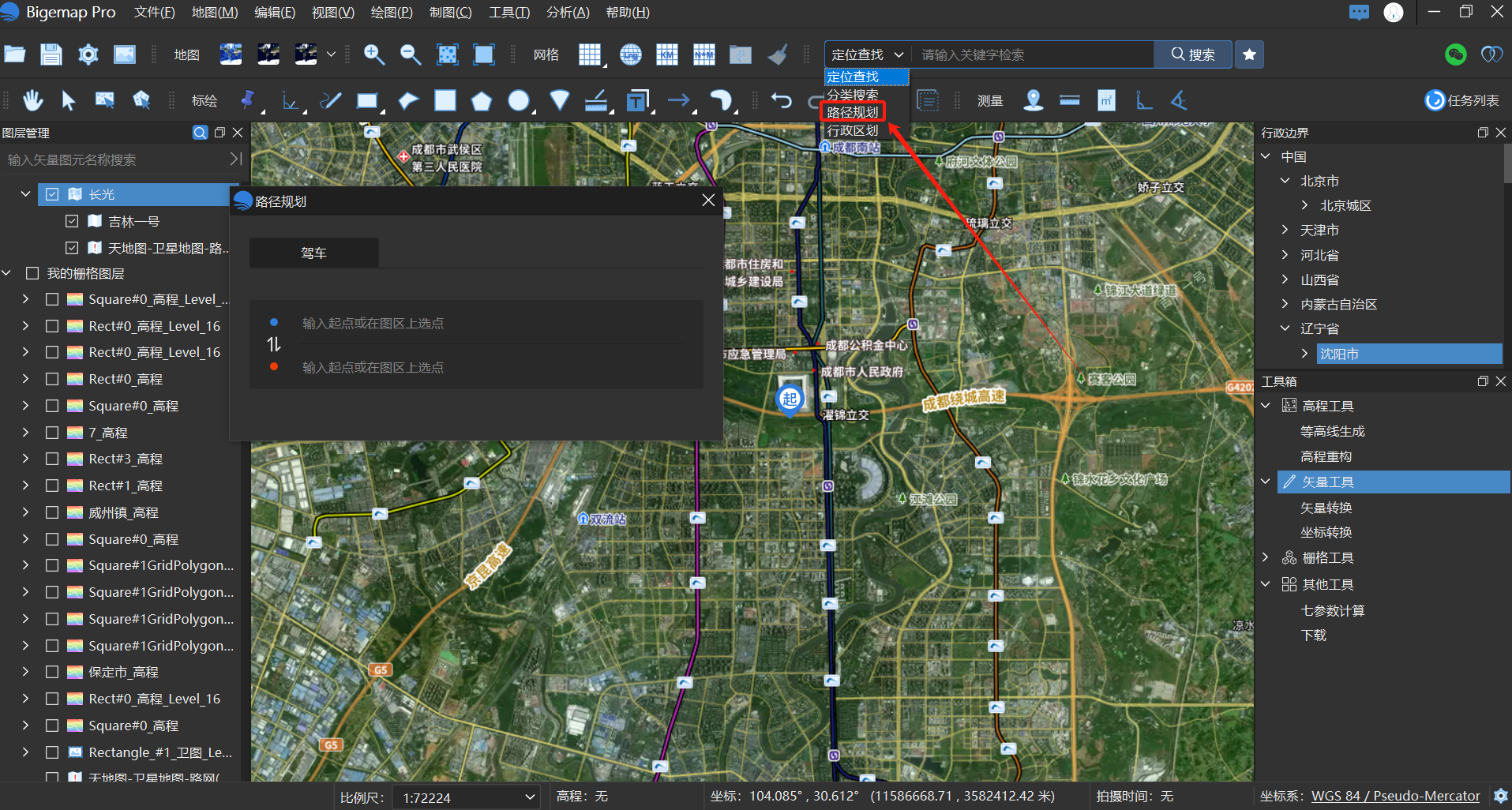The image size is (1512, 810).
Task: Open the 分析(A) menu
Action: coord(568,13)
